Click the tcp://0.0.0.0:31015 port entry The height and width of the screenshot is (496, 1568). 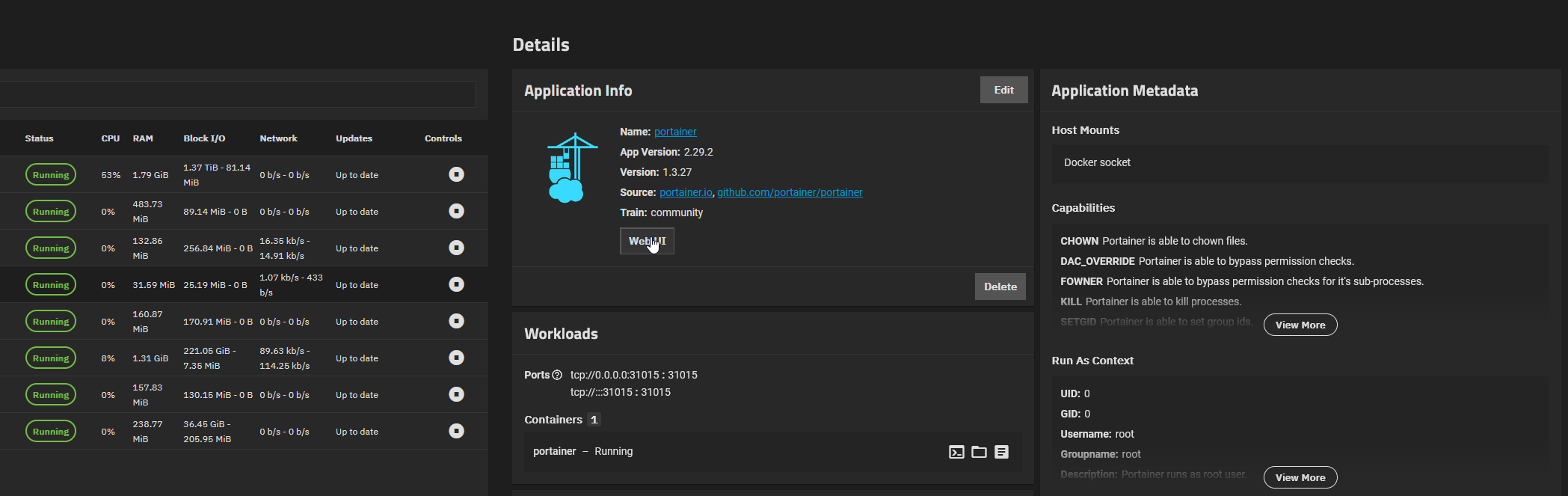point(633,375)
